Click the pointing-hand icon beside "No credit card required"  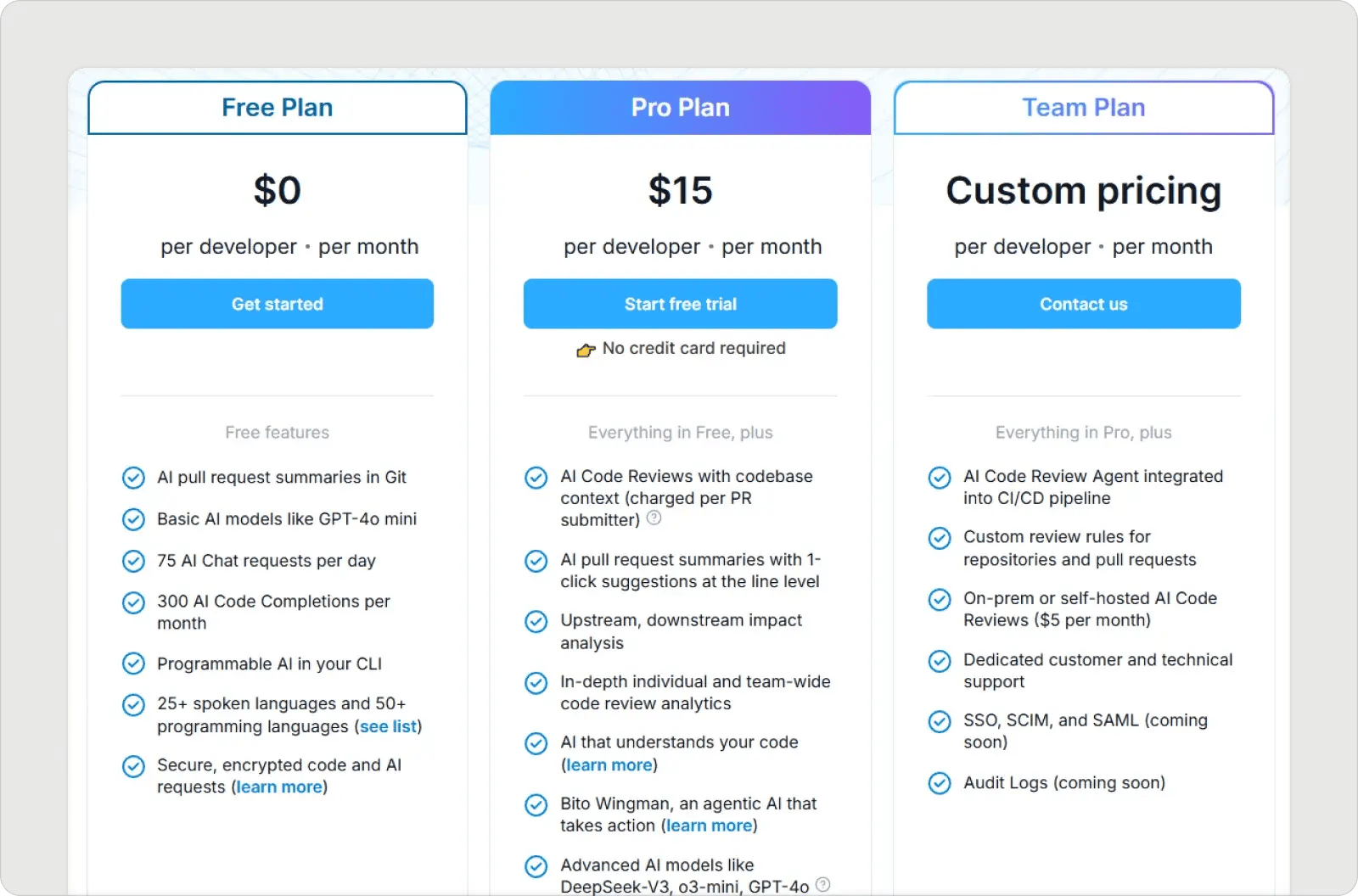(x=586, y=349)
